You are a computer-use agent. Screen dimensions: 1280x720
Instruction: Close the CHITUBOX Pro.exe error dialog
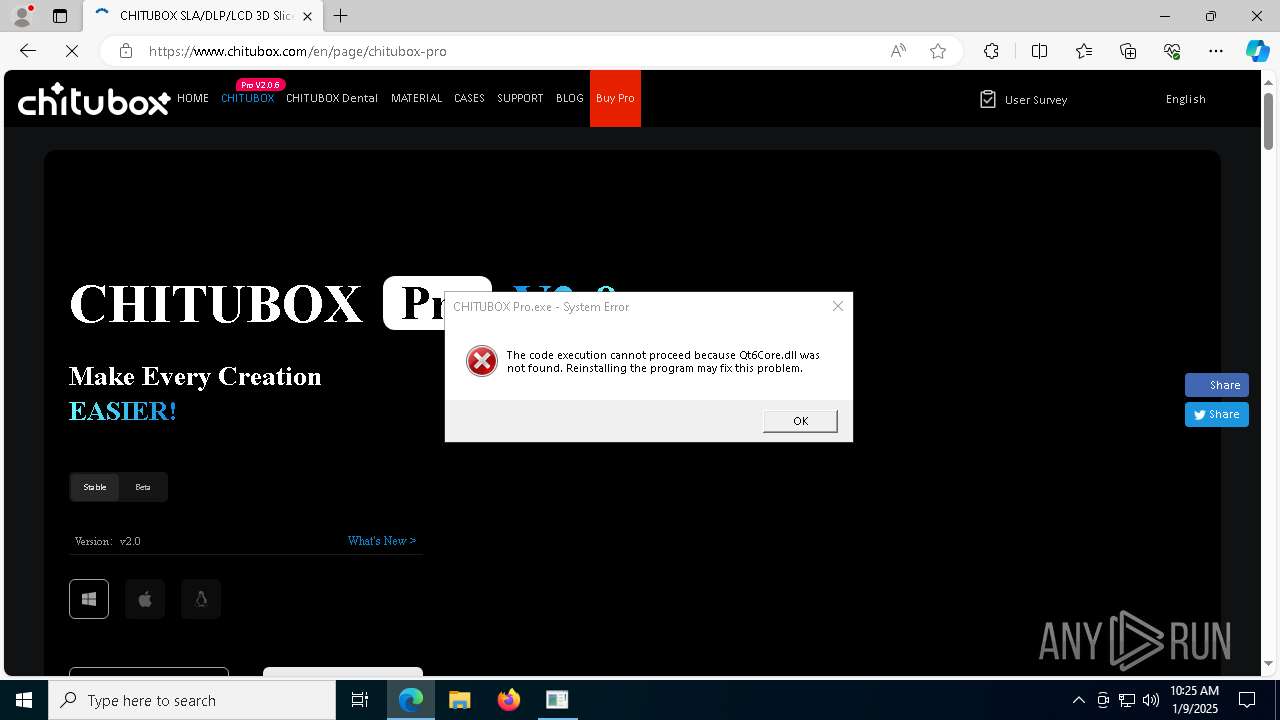point(838,306)
